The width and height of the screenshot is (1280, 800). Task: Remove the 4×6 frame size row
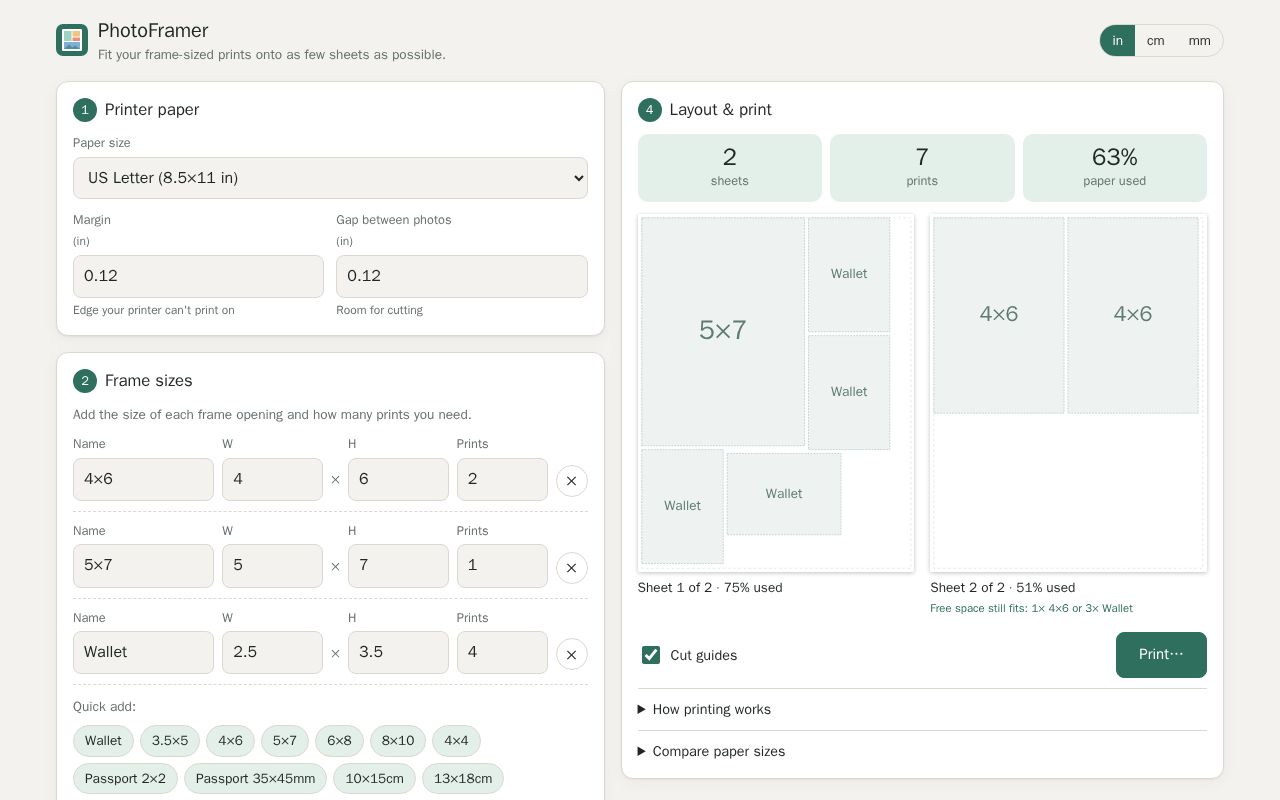click(x=572, y=481)
